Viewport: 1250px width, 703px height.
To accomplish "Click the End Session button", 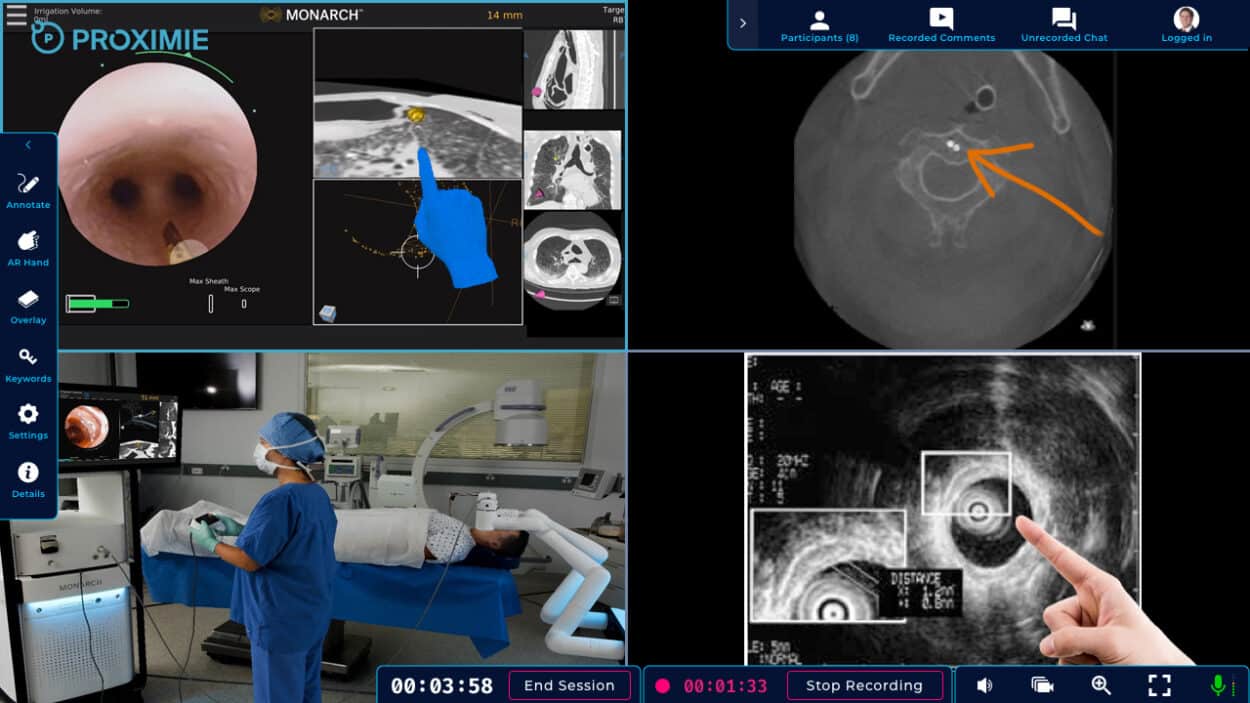I will [569, 685].
